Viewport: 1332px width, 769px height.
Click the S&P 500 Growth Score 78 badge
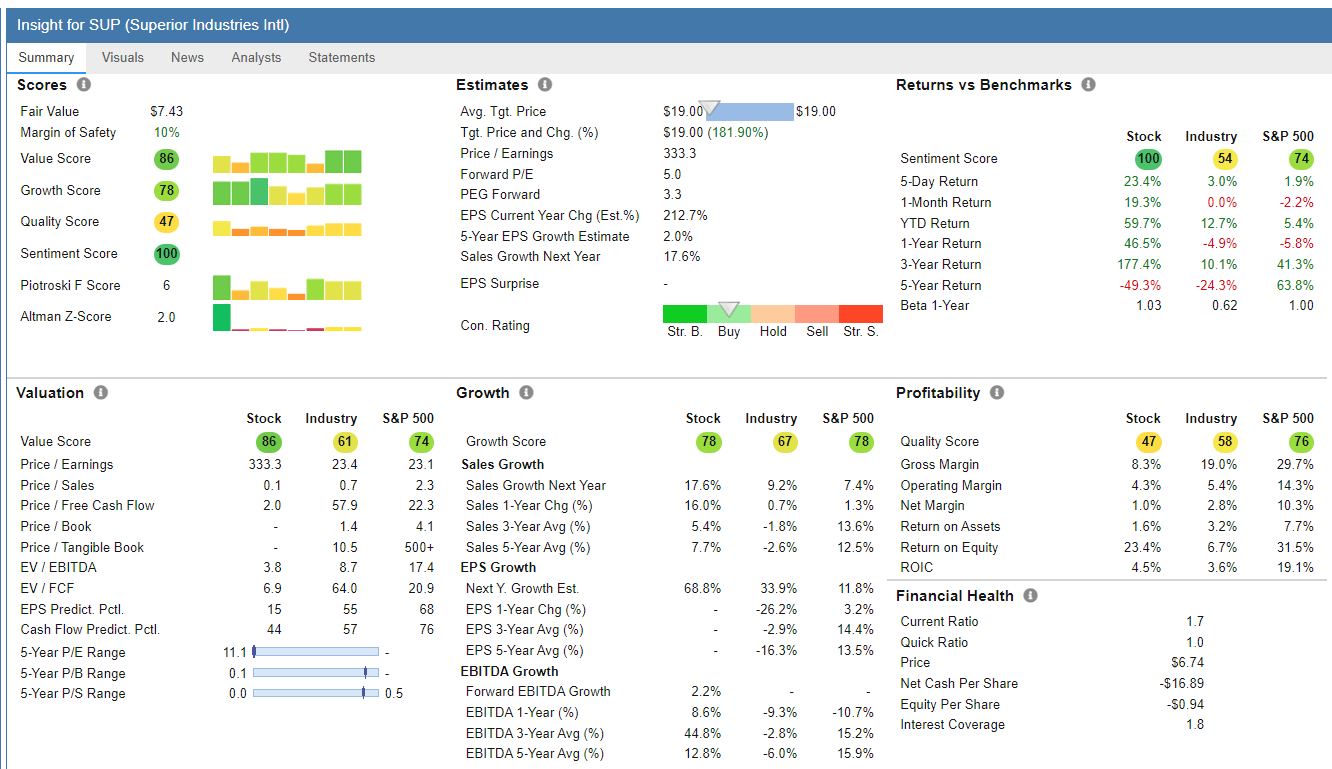click(861, 442)
